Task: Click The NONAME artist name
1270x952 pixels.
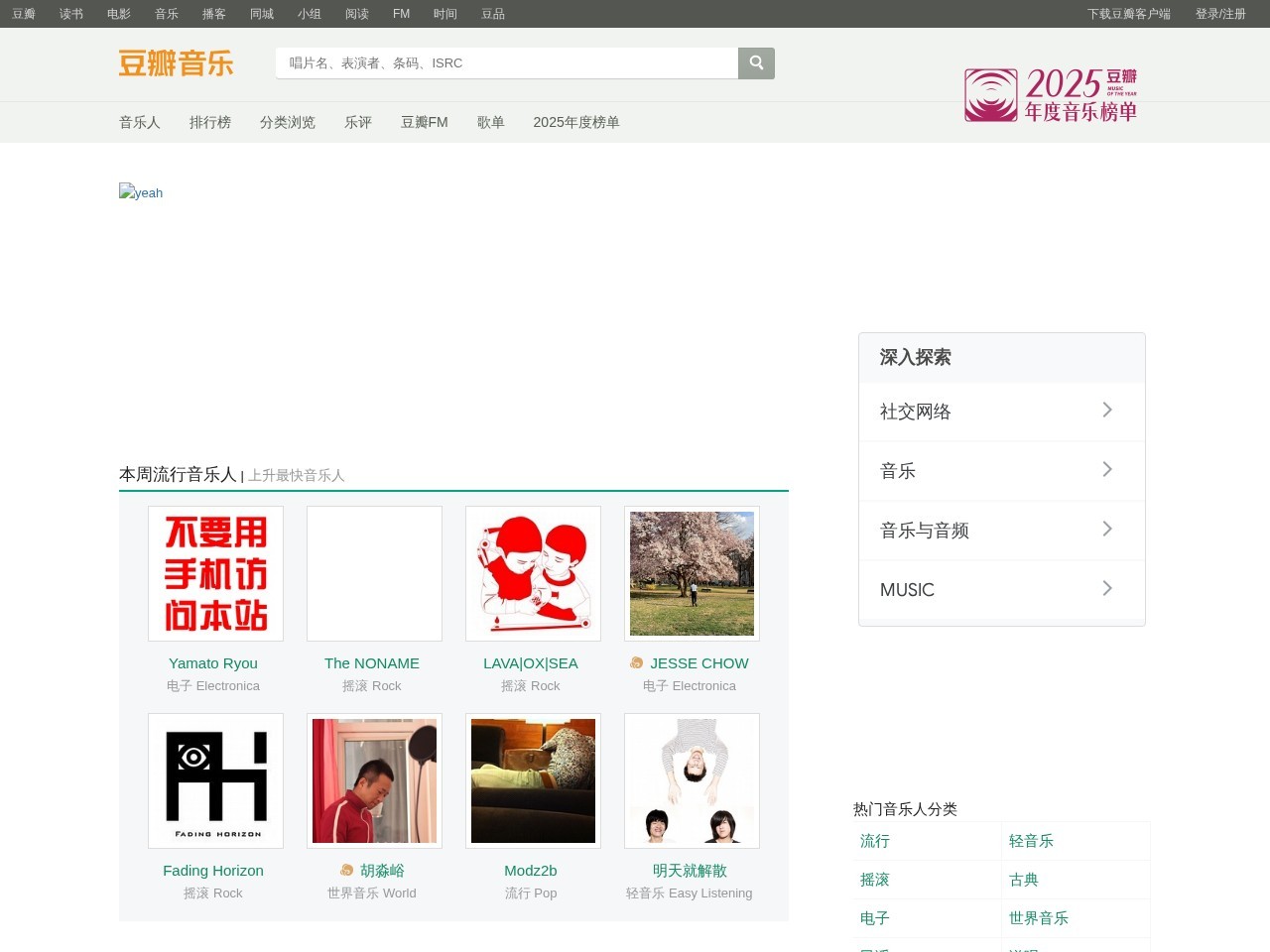Action: [x=372, y=662]
